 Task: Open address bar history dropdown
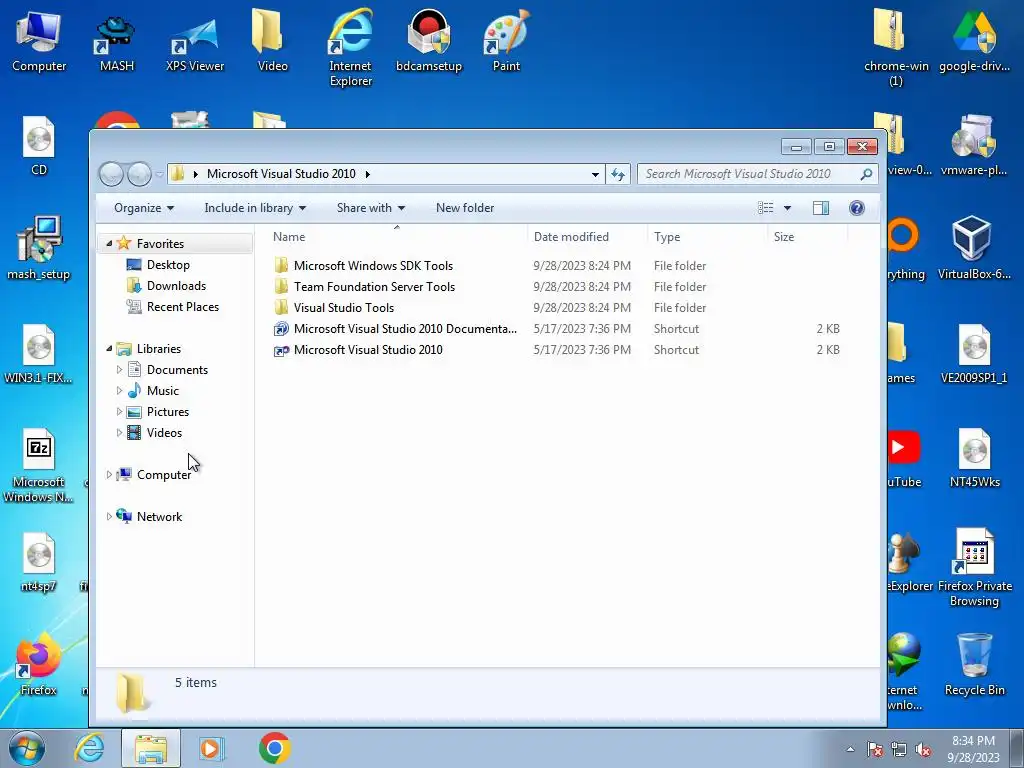pos(595,174)
